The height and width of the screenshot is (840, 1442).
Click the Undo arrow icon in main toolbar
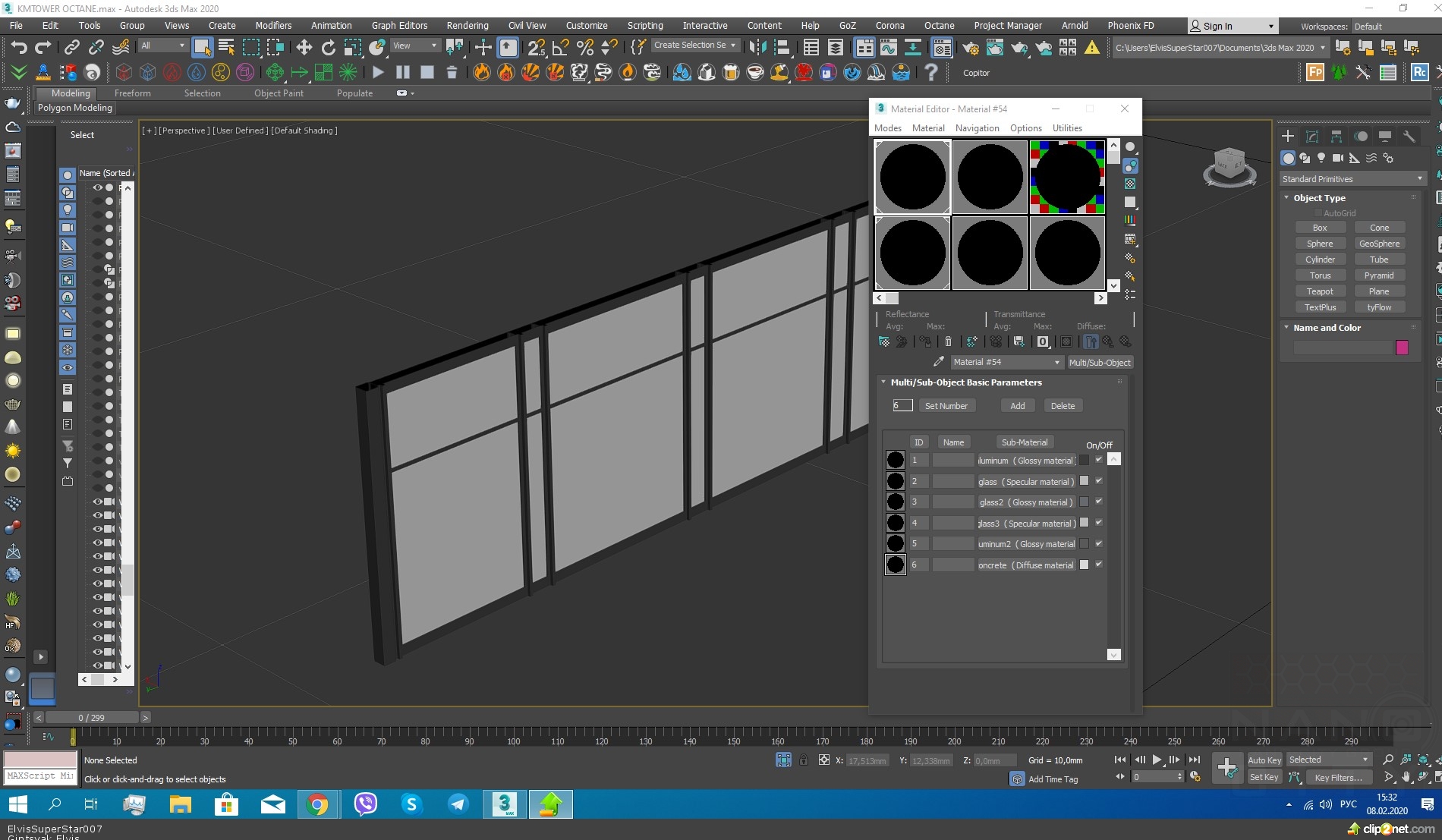[x=18, y=48]
